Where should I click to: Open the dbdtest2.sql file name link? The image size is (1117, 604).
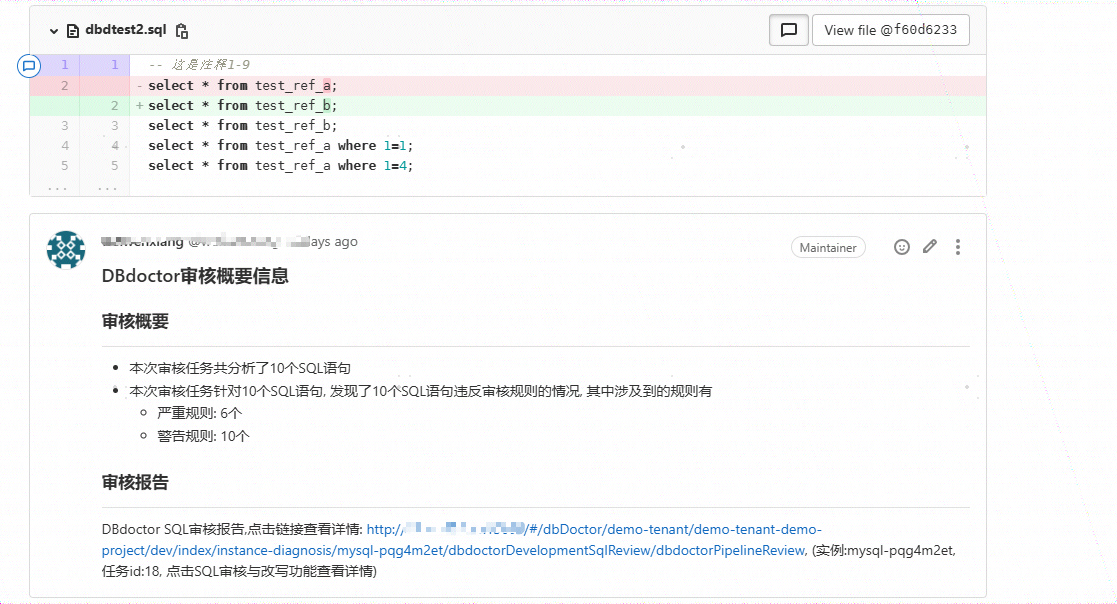coord(126,31)
